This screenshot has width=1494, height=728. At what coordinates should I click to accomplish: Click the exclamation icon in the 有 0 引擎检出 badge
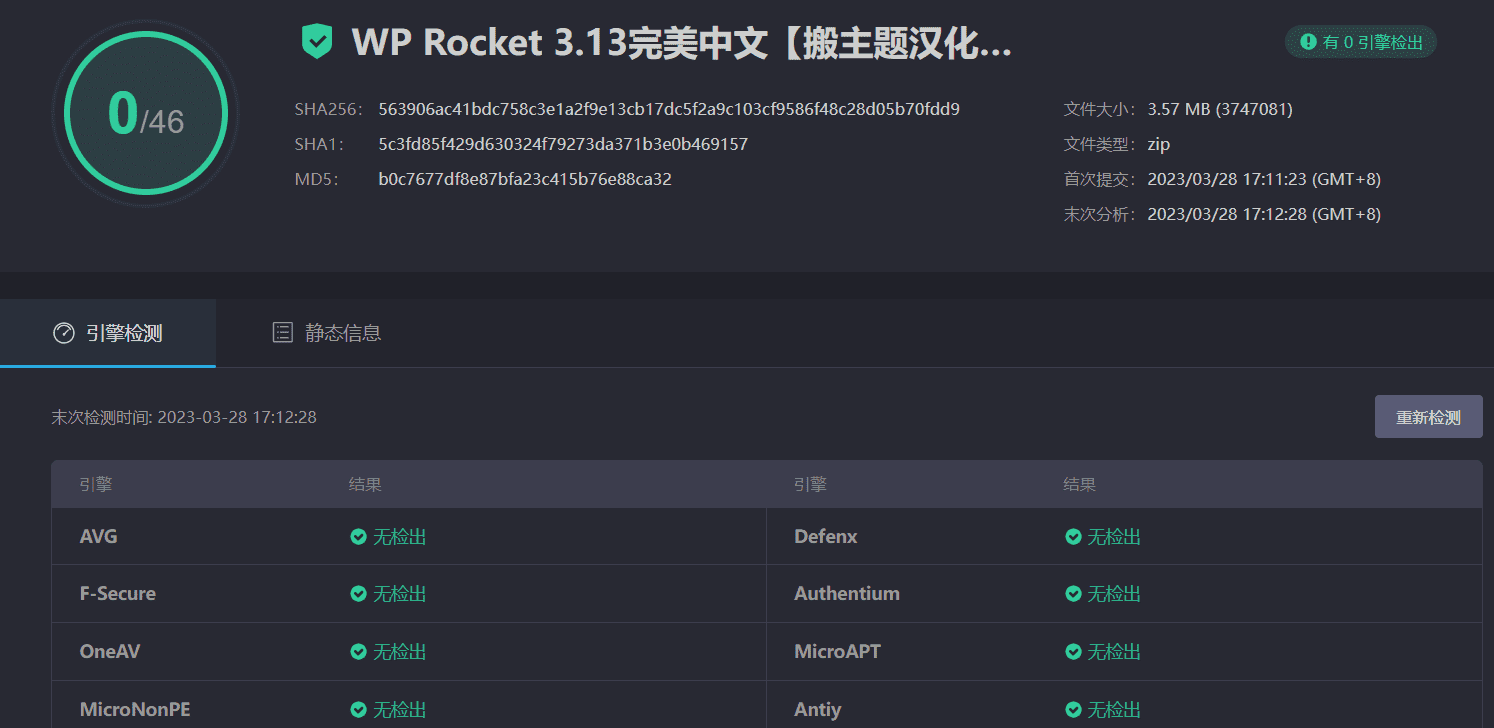[x=1308, y=42]
